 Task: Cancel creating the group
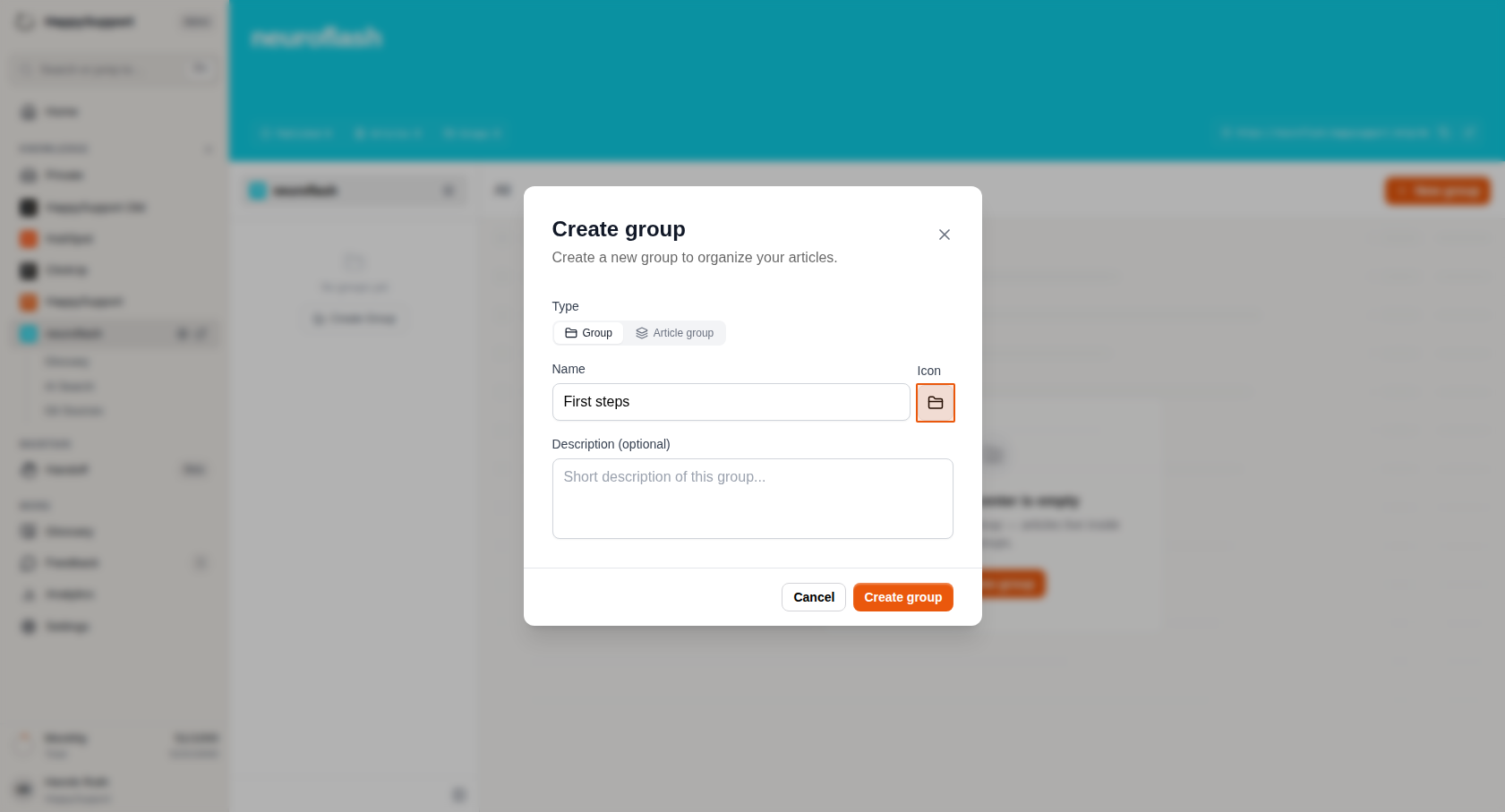[813, 597]
